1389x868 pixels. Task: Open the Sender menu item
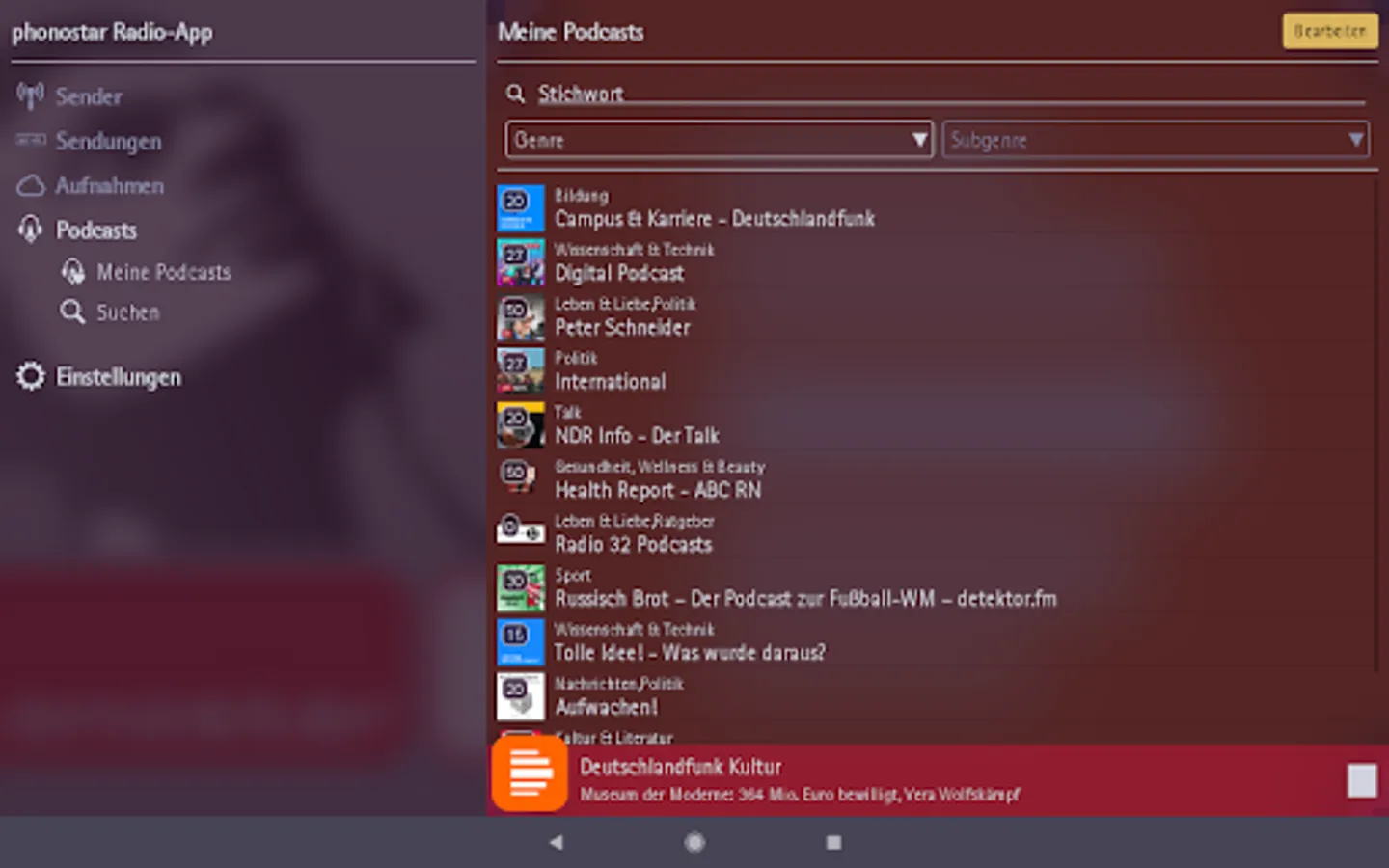coord(89,96)
